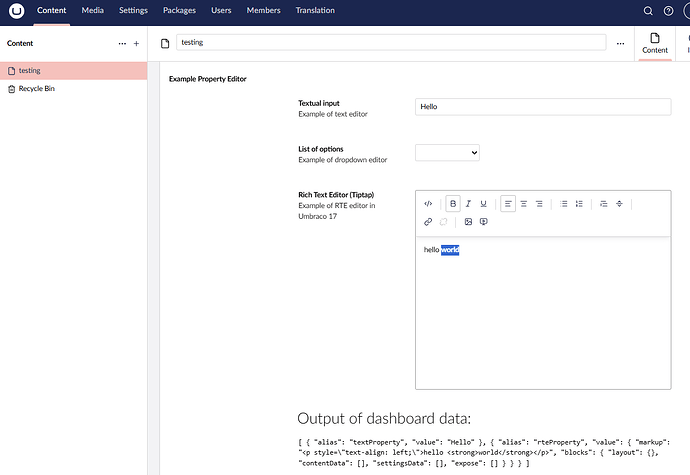Click the Textual input field containing Hello
This screenshot has width=690, height=475.
[542, 106]
